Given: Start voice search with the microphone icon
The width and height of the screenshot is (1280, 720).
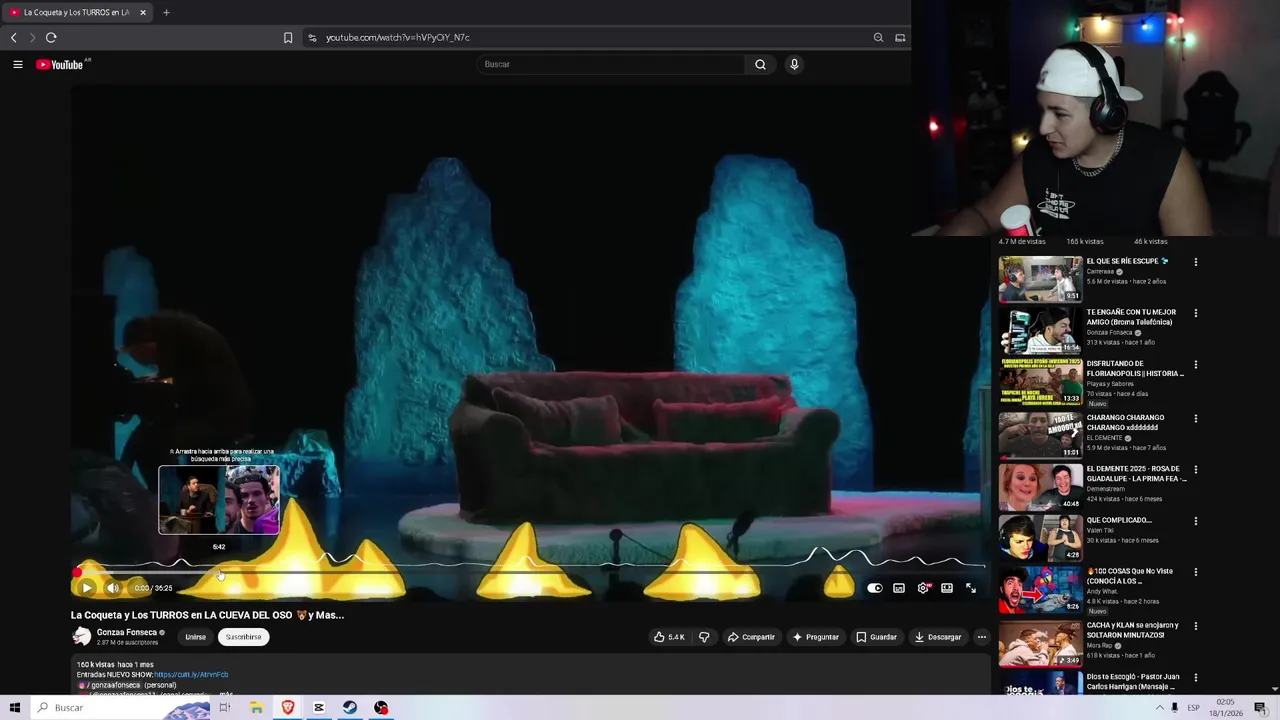Looking at the screenshot, I should point(794,64).
